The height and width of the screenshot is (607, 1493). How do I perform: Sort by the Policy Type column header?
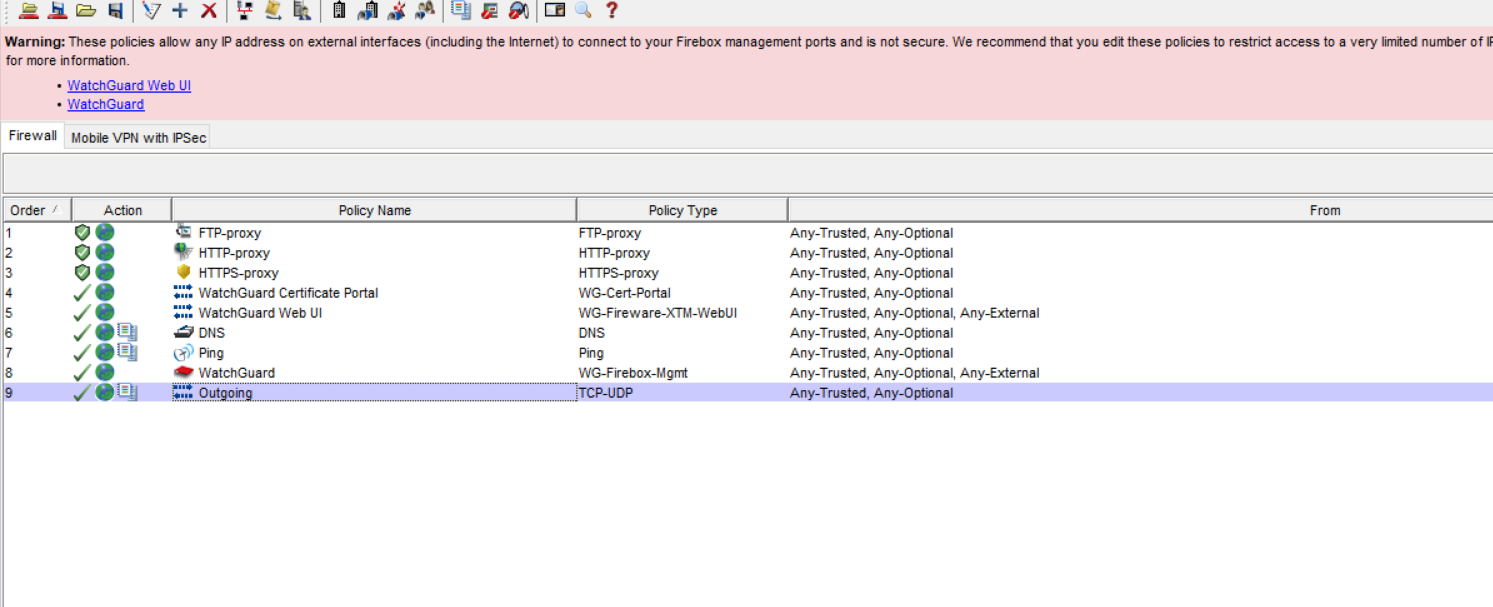(682, 210)
